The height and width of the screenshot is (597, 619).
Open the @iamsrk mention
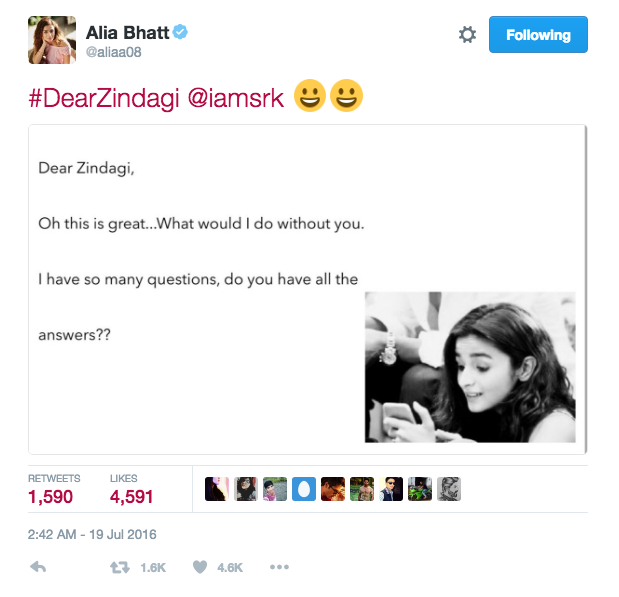(236, 98)
